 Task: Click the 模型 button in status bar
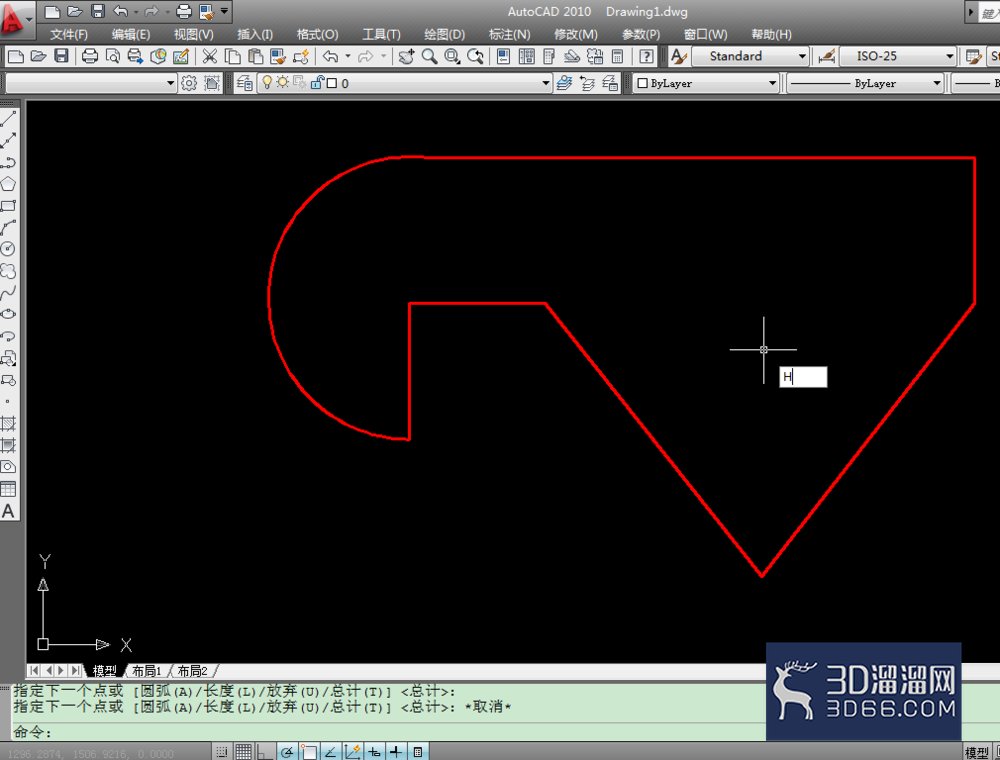[976, 752]
